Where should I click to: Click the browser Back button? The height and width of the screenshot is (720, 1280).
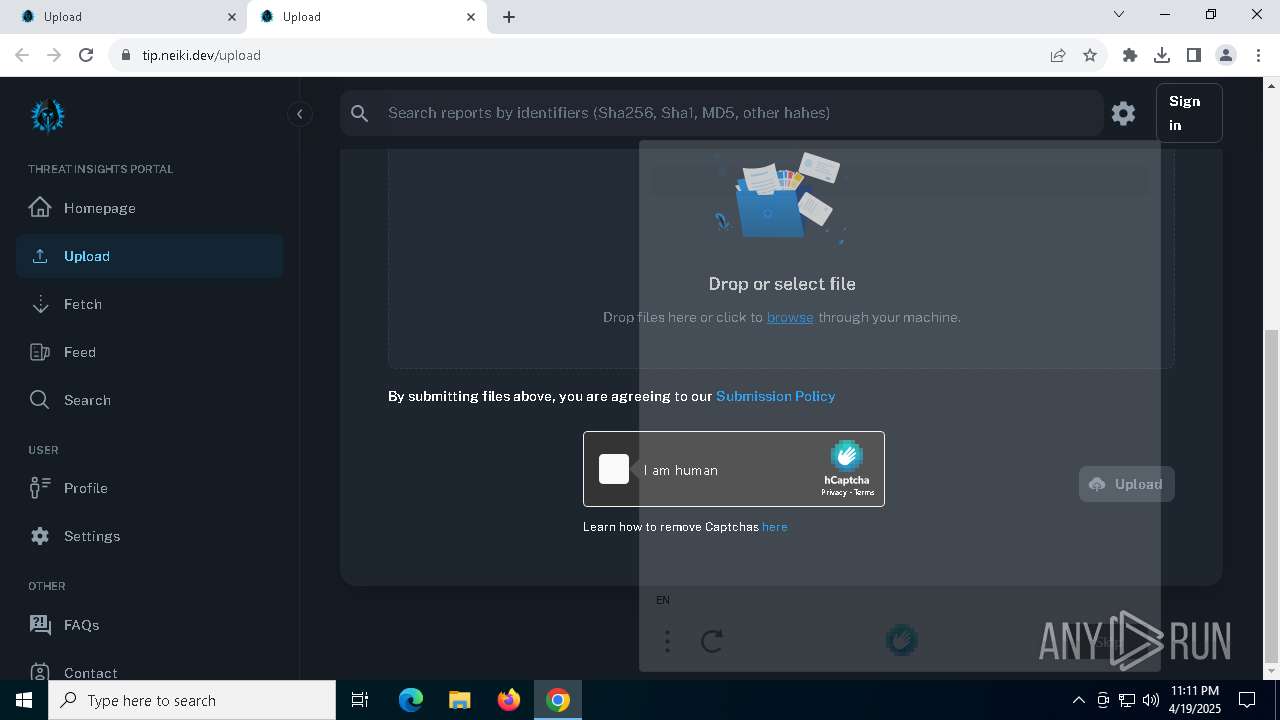[x=22, y=55]
